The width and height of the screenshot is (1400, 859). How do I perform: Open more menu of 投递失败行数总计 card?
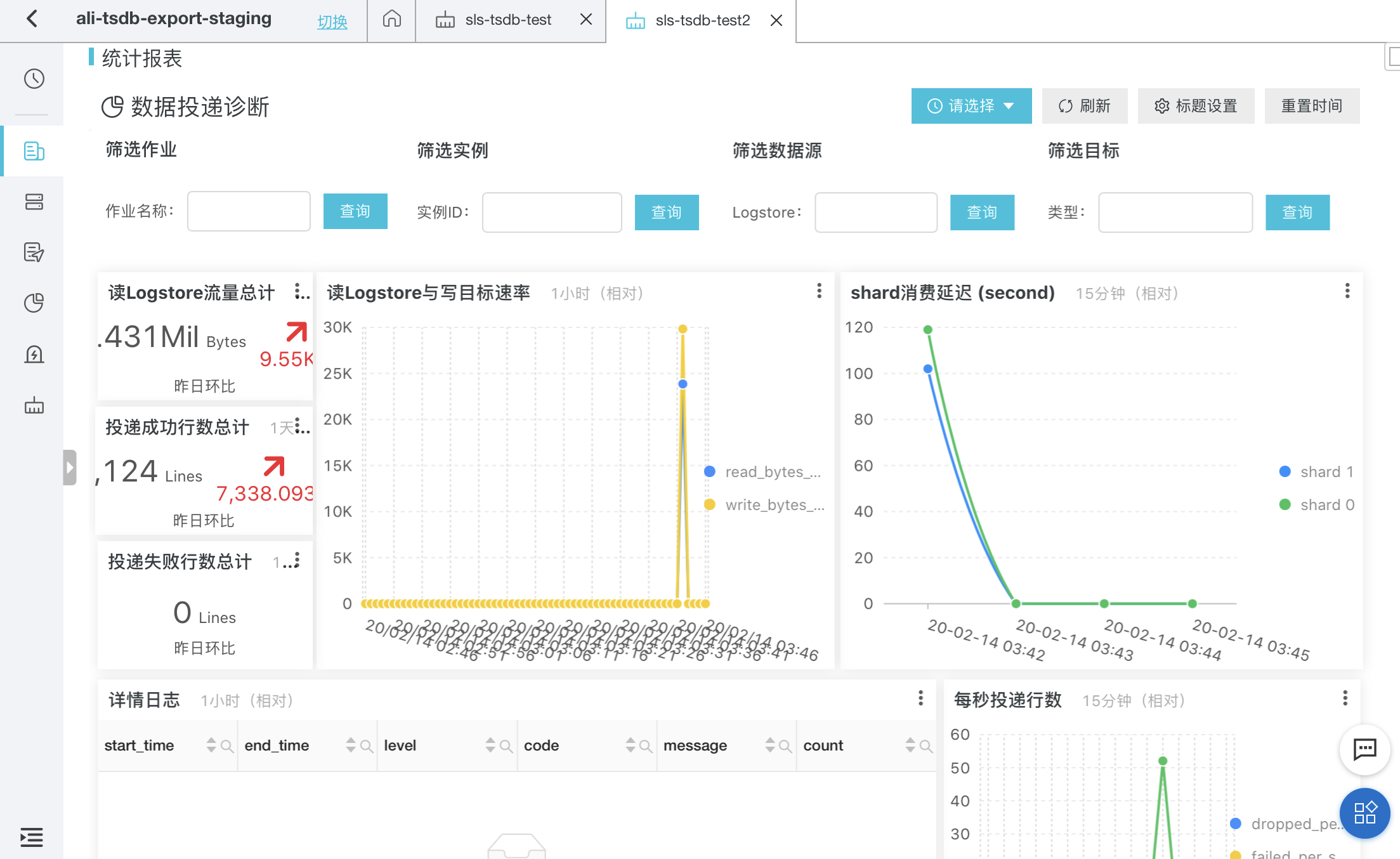click(x=297, y=560)
